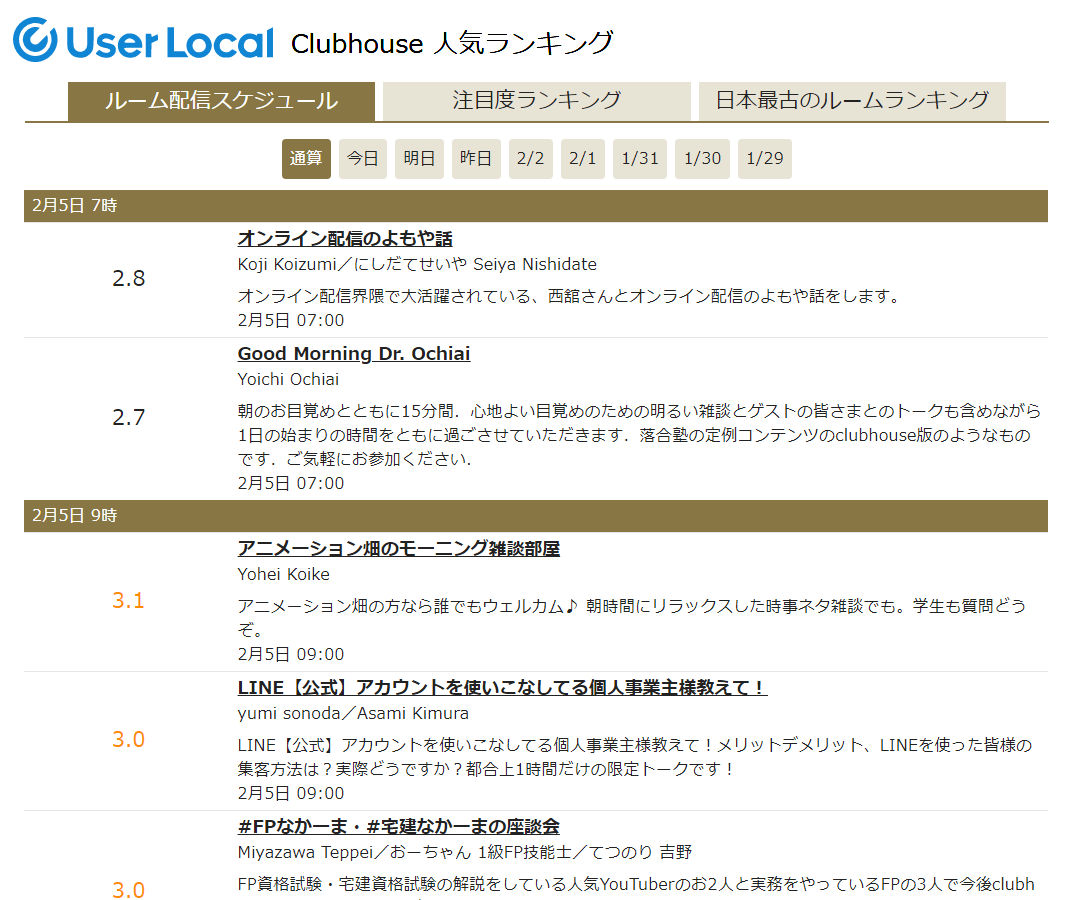
Task: Click 2月5日 09:00 under LINE room
Action: tap(291, 794)
